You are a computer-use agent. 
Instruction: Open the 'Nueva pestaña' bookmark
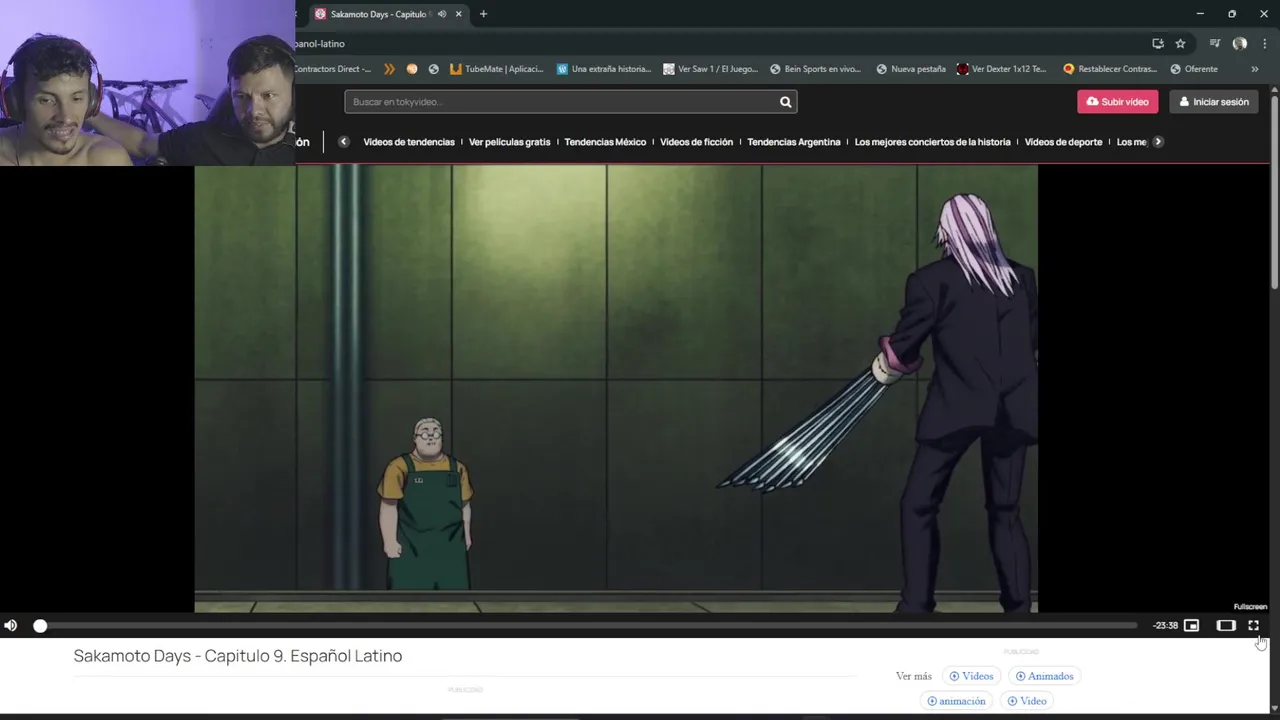(x=911, y=69)
